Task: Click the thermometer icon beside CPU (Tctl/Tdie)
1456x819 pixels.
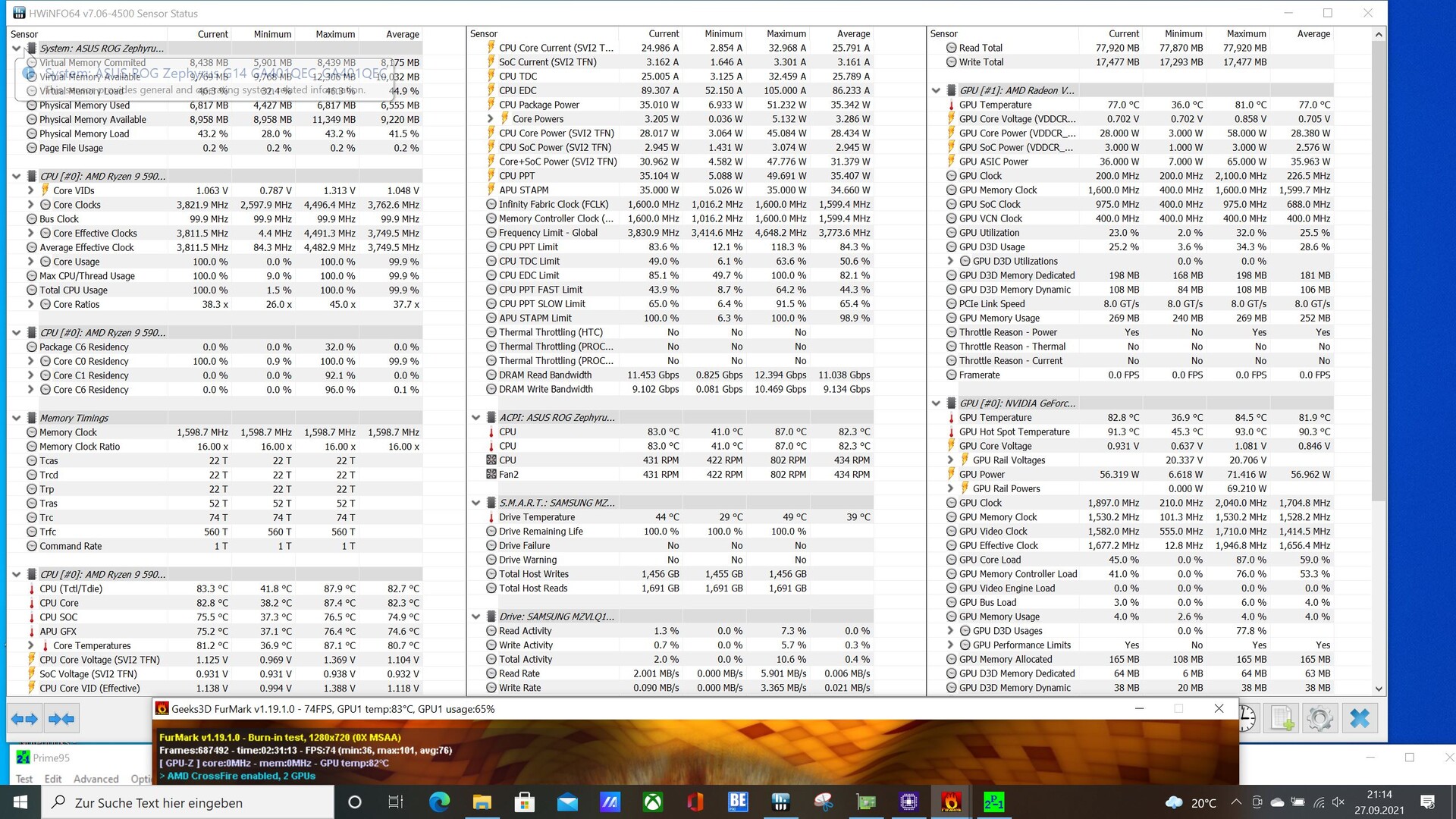Action: click(32, 589)
